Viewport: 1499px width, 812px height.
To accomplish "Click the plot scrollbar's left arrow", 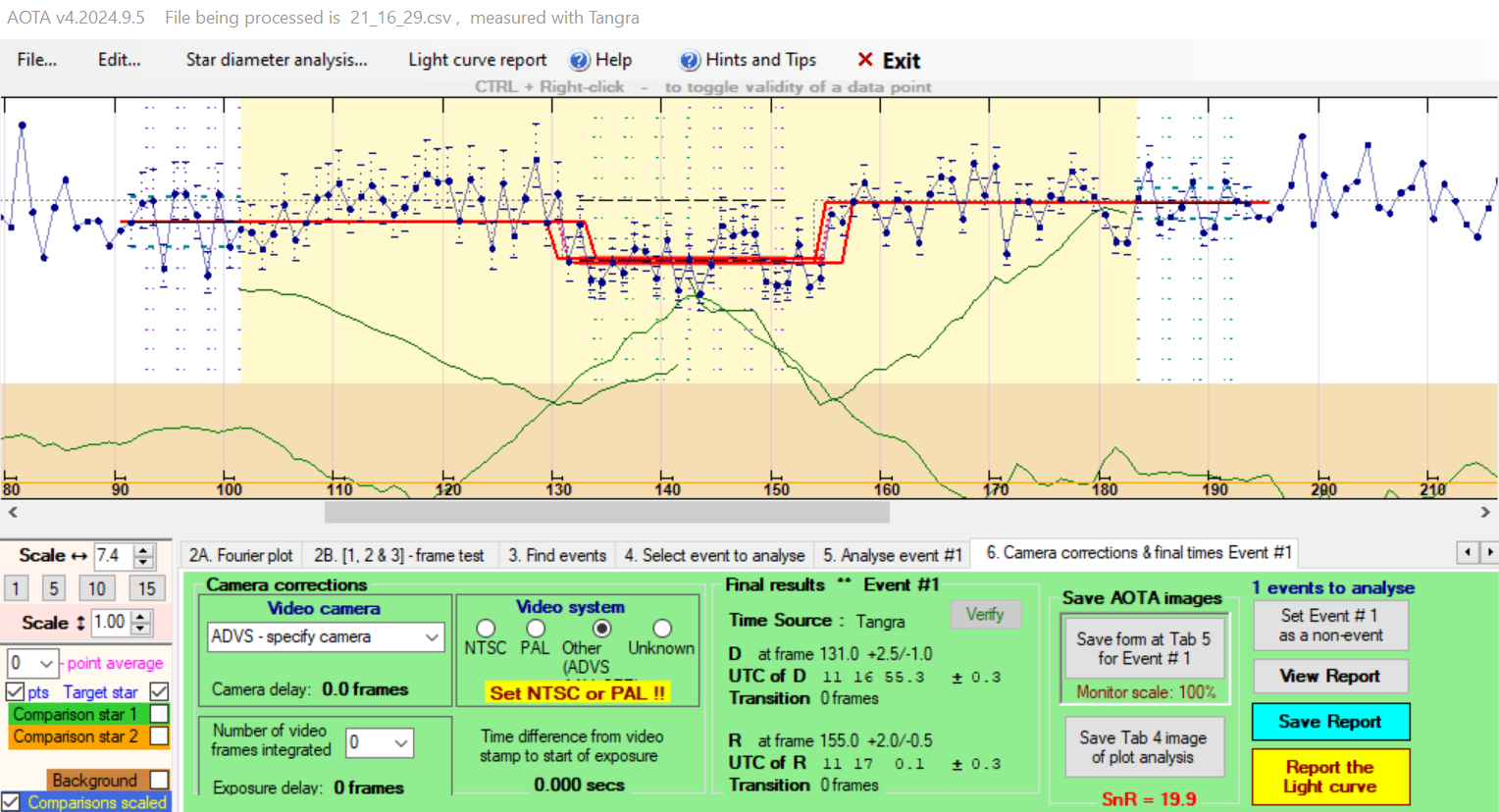I will click(13, 512).
